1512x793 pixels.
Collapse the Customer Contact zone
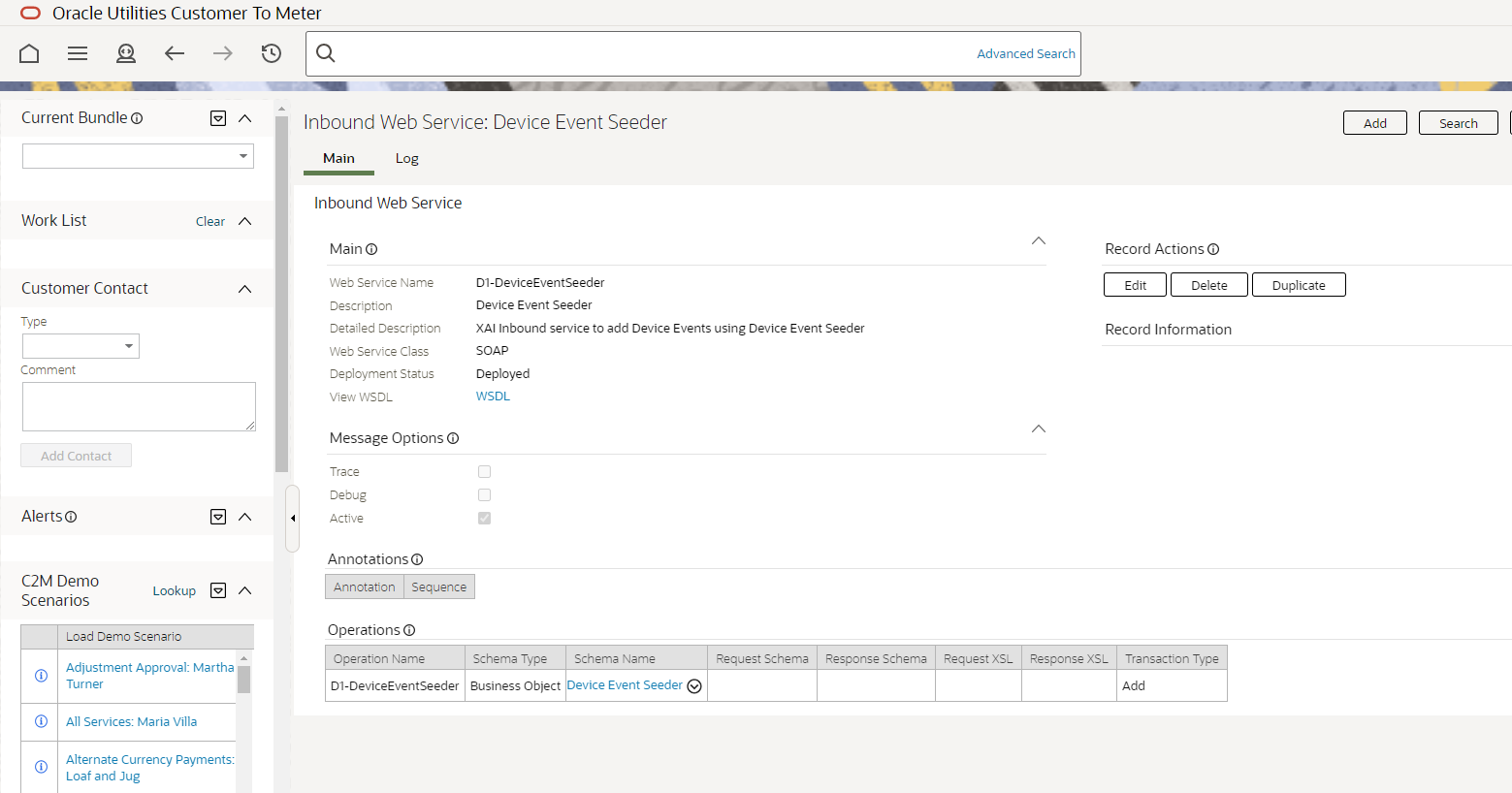tap(245, 289)
